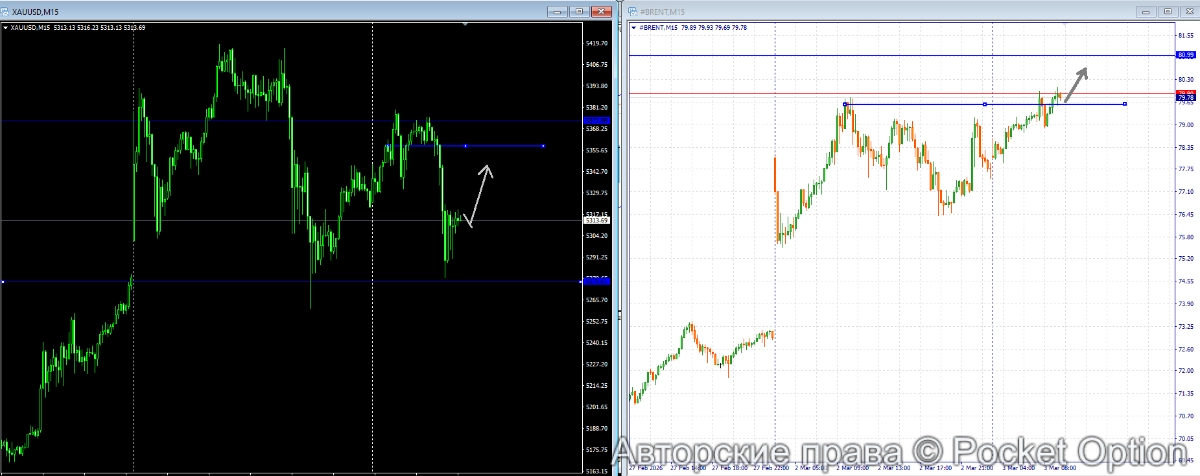Click the chart shift triangle on XAUUSD chart

pos(464,24)
